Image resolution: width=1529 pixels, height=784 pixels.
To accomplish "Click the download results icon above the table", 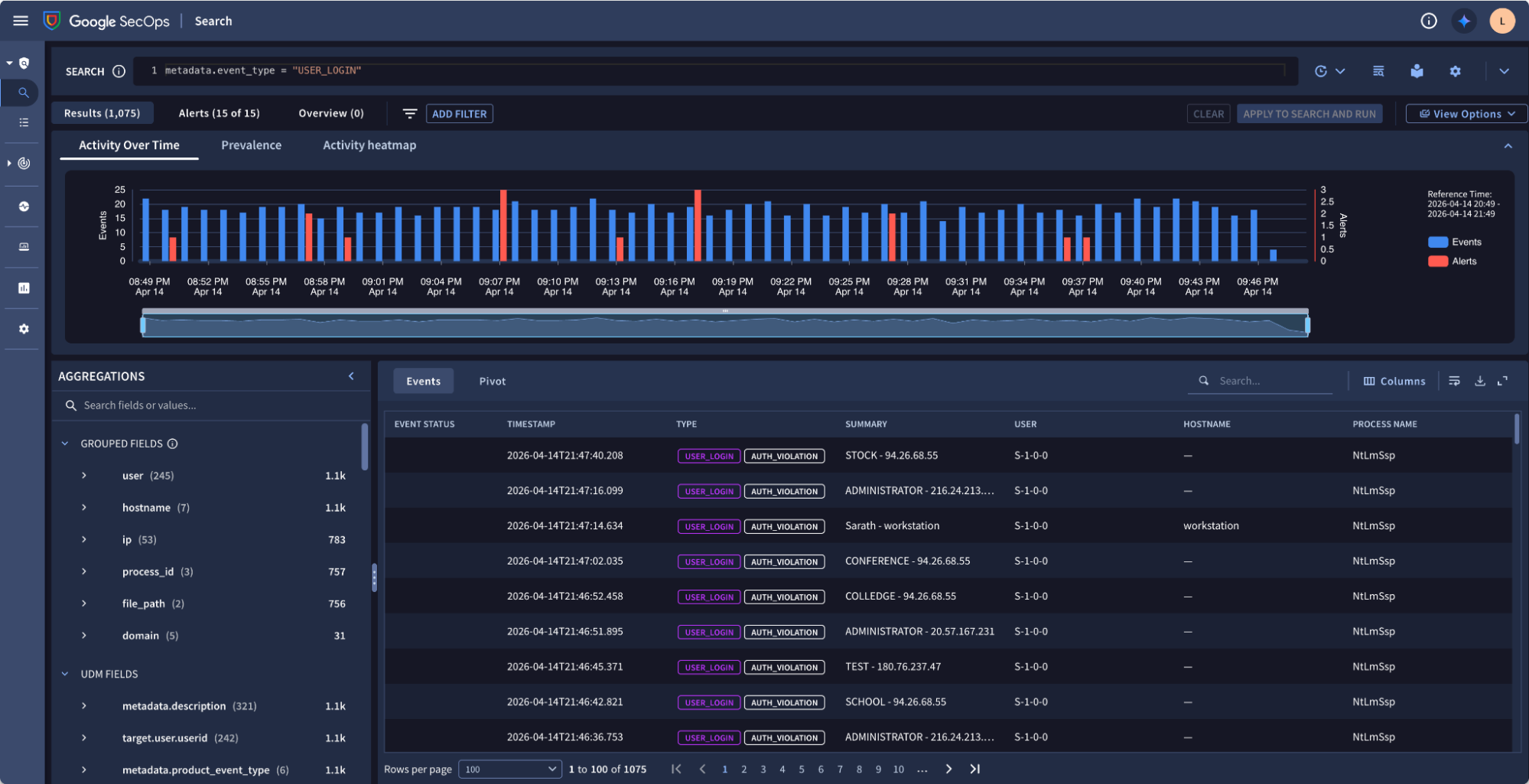I will coord(1479,380).
